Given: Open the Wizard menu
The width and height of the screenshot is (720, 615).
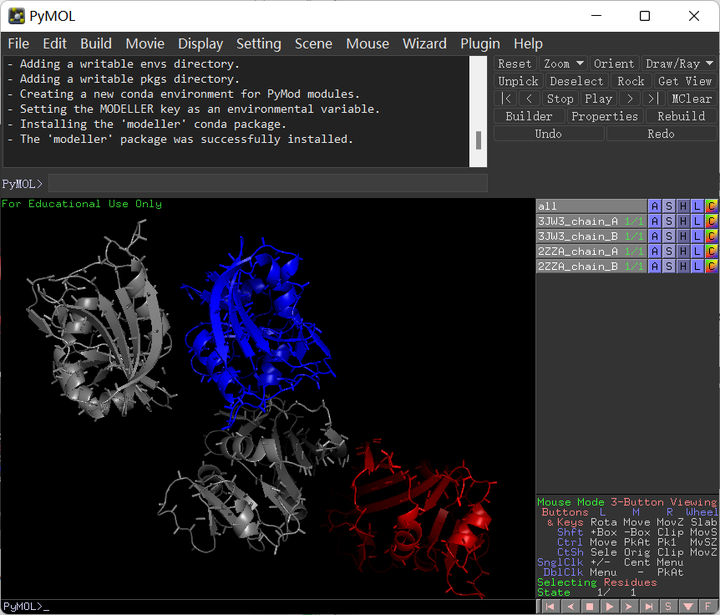Looking at the screenshot, I should coord(424,43).
